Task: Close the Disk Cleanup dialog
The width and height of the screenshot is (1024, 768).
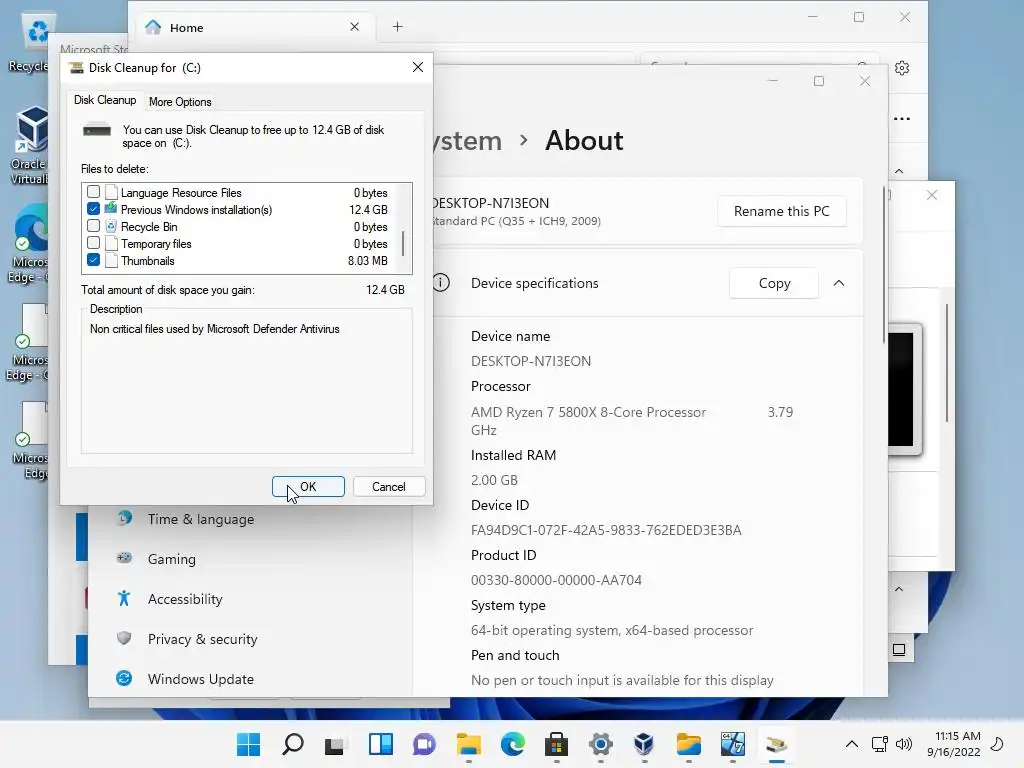Action: (x=418, y=67)
